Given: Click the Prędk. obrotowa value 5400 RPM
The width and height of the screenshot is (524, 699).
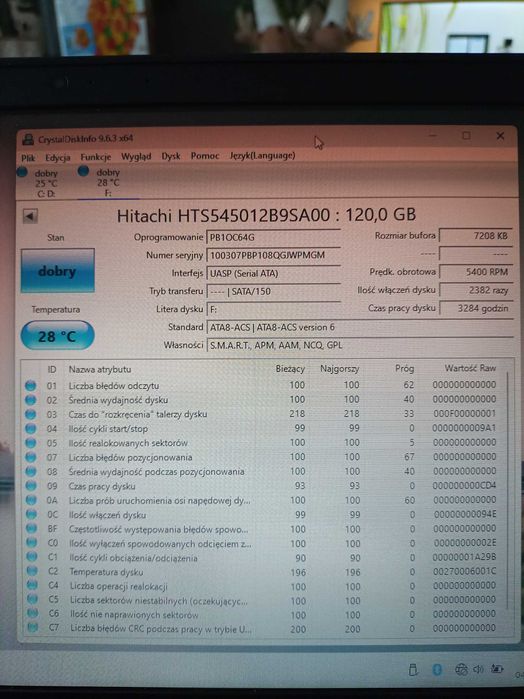Looking at the screenshot, I should [476, 271].
